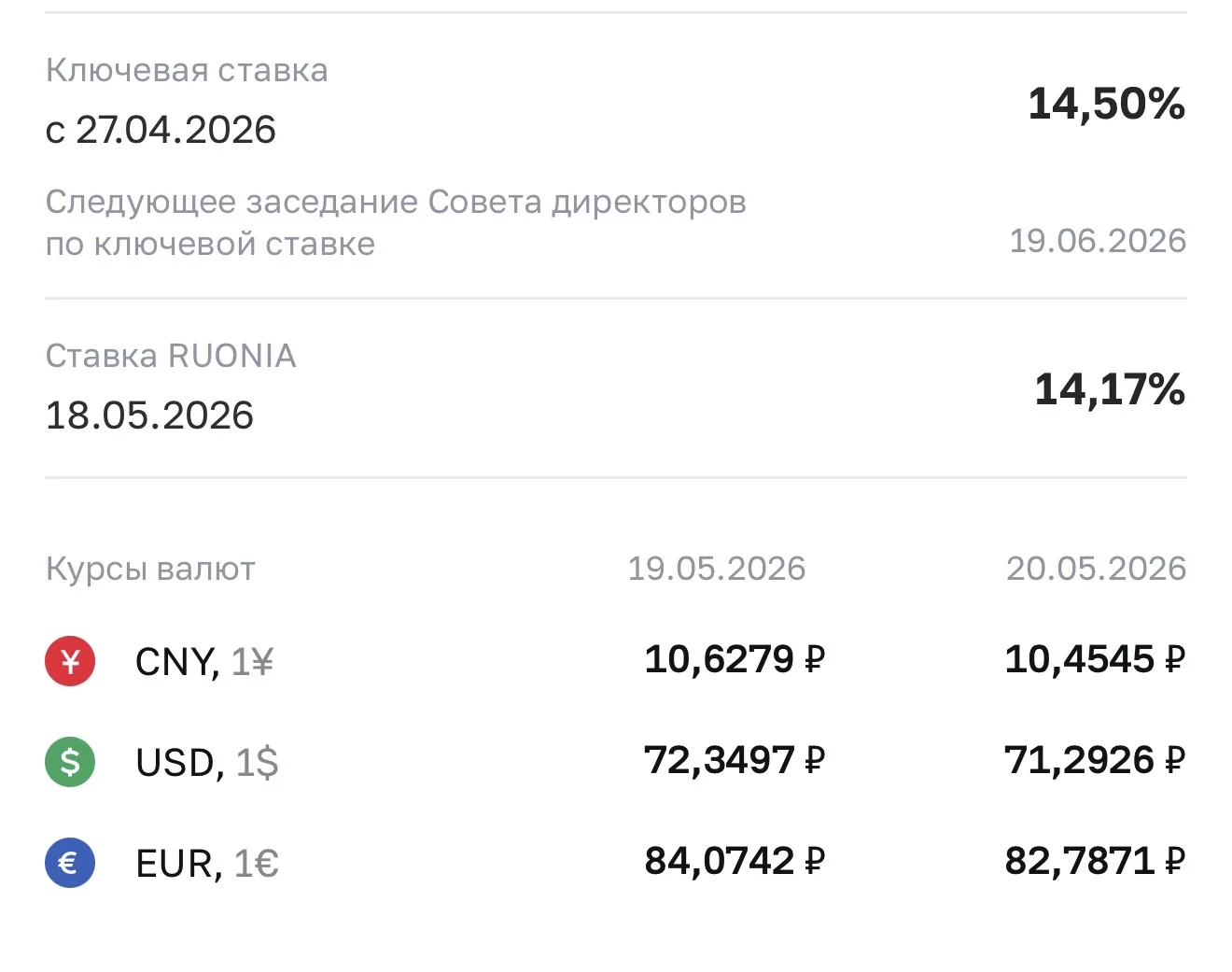
Task: Click the red CNY yuan icon
Action: click(x=70, y=661)
